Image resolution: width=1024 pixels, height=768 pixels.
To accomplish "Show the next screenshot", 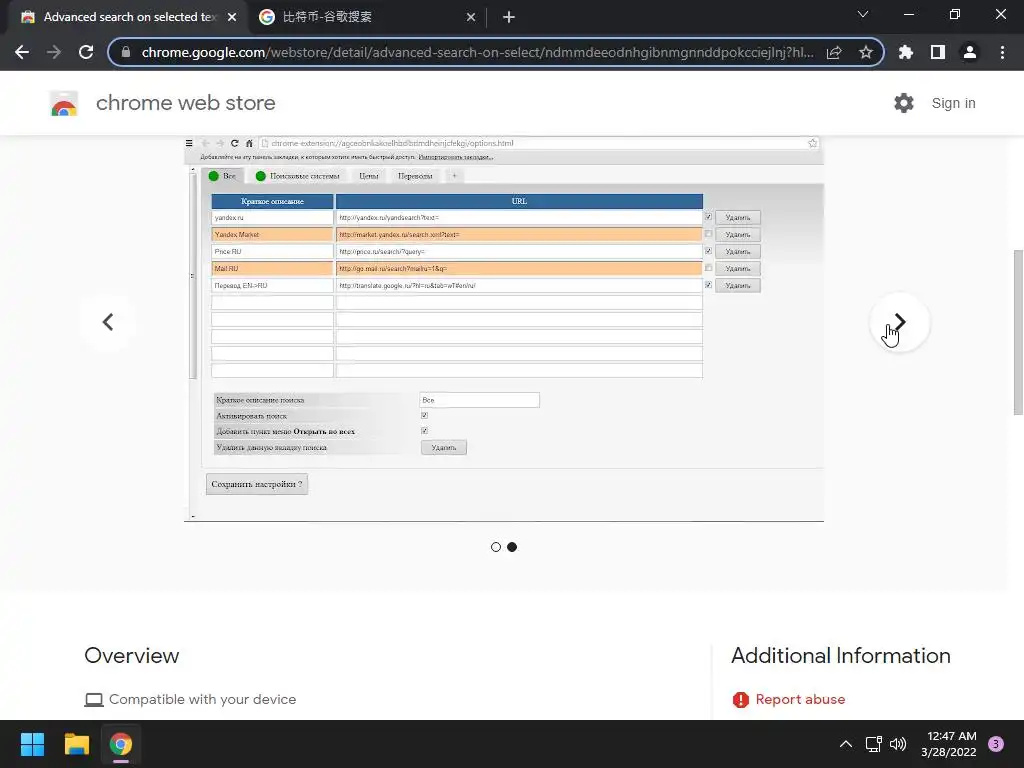I will [x=900, y=322].
